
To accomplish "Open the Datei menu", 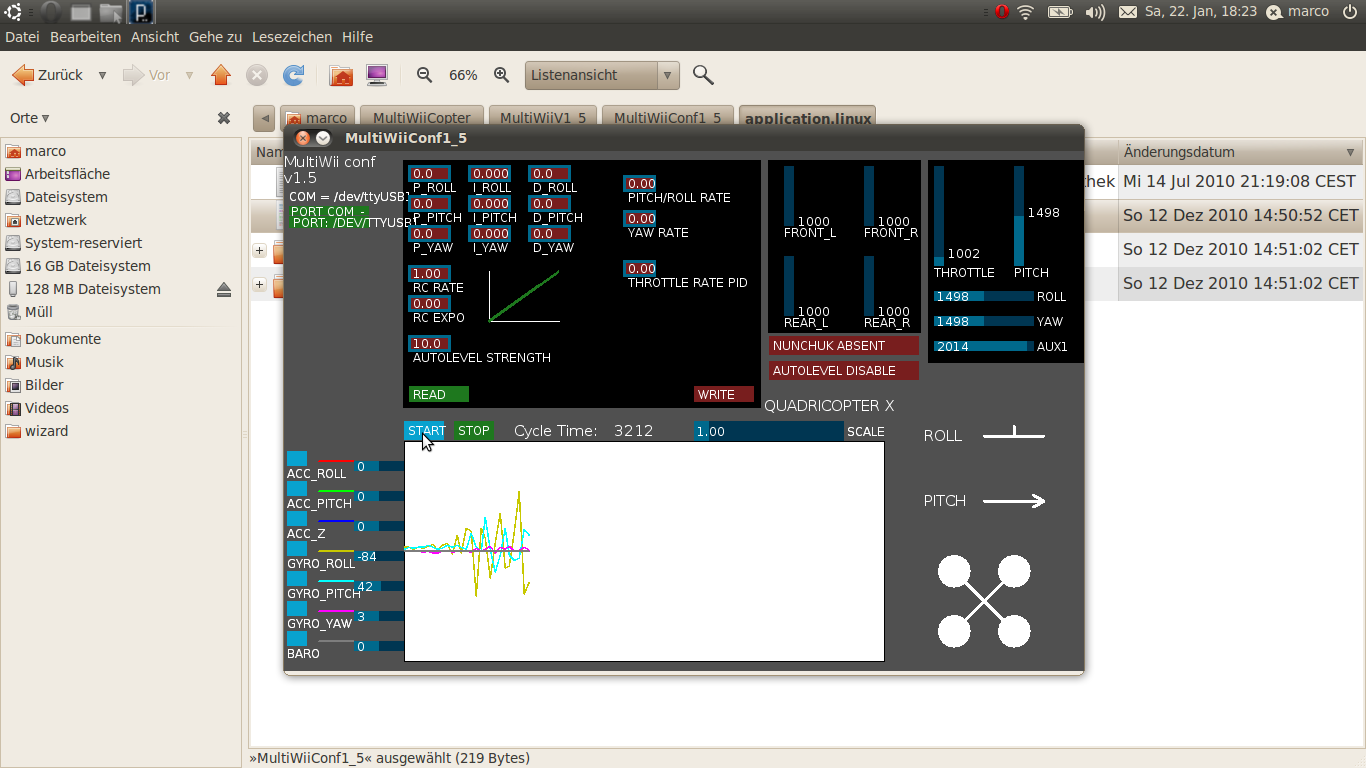I will click(22, 37).
